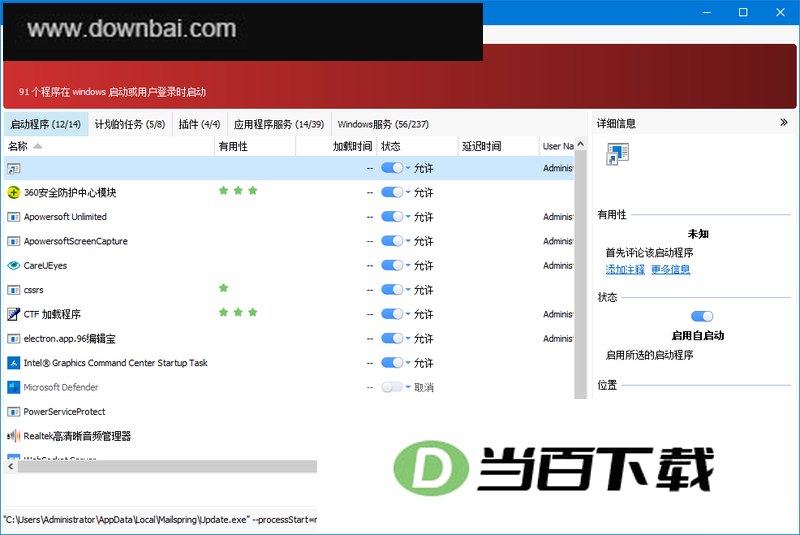Open 应用程序服务 (14/39) tab
This screenshot has height=535, width=800.
pyautogui.click(x=279, y=124)
